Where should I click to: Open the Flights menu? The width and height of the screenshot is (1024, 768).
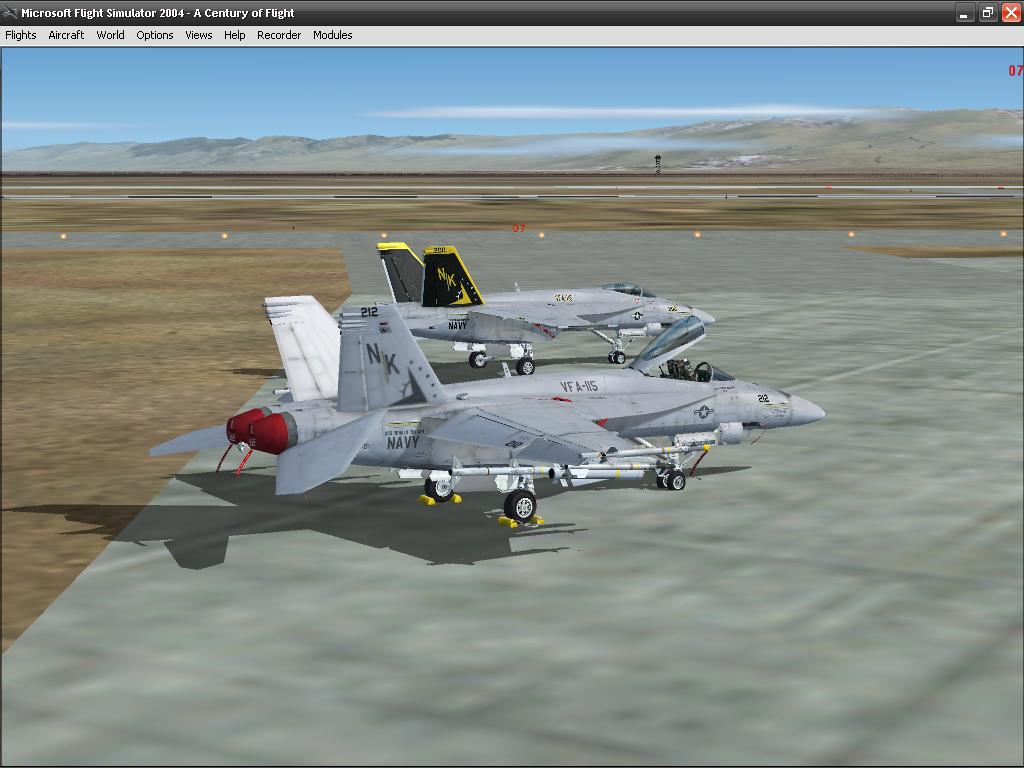[x=21, y=35]
